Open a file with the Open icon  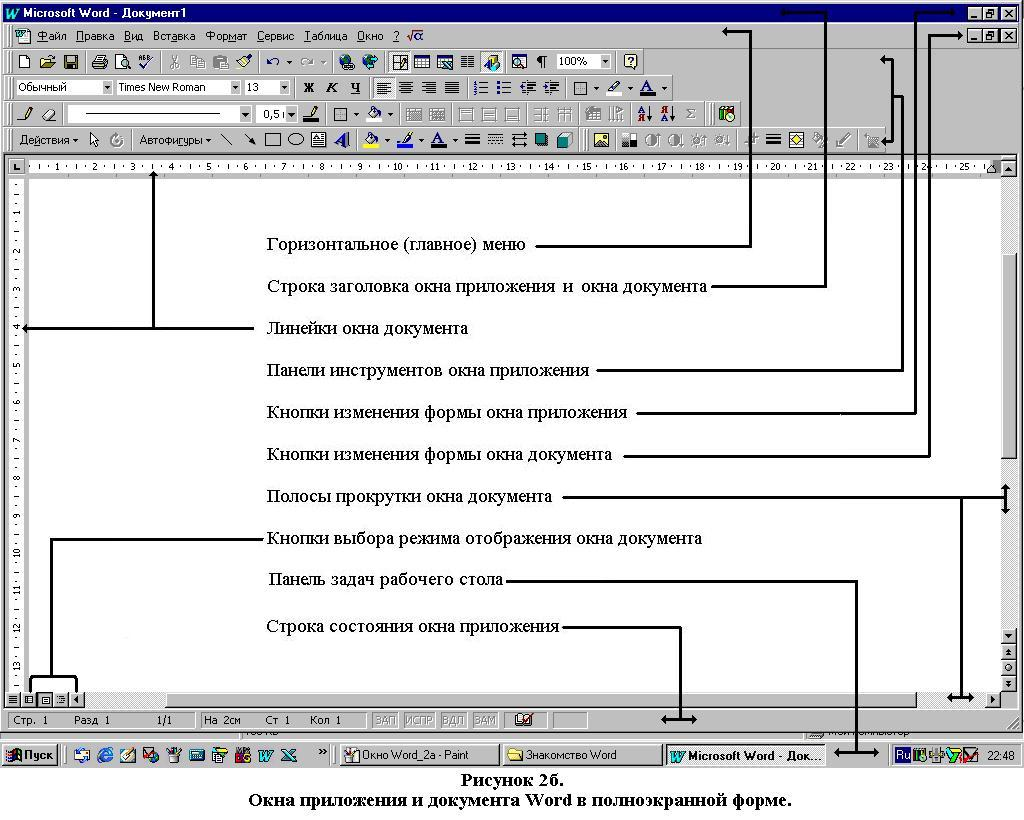tap(47, 62)
